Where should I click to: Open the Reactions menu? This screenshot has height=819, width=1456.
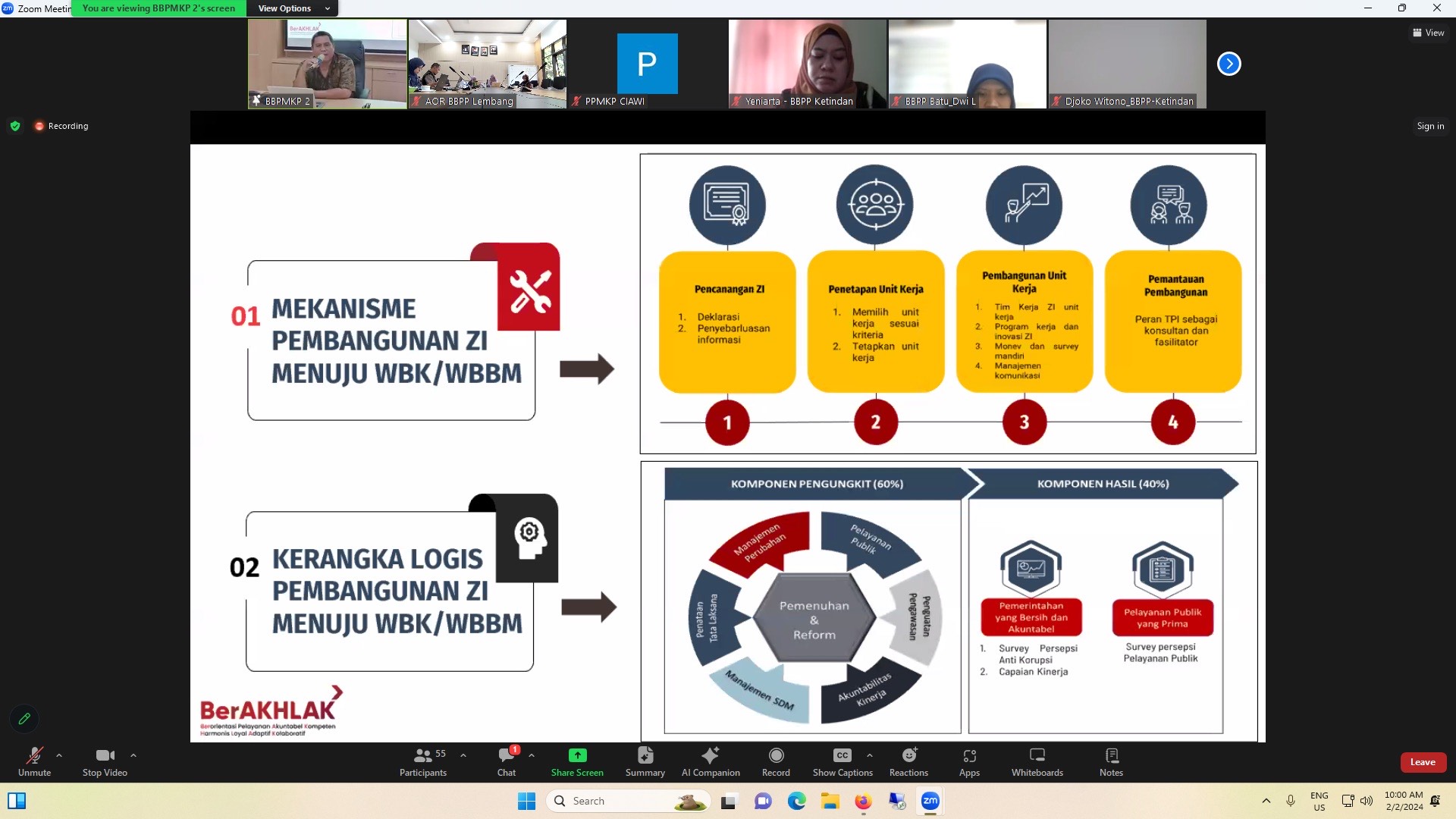tap(908, 761)
